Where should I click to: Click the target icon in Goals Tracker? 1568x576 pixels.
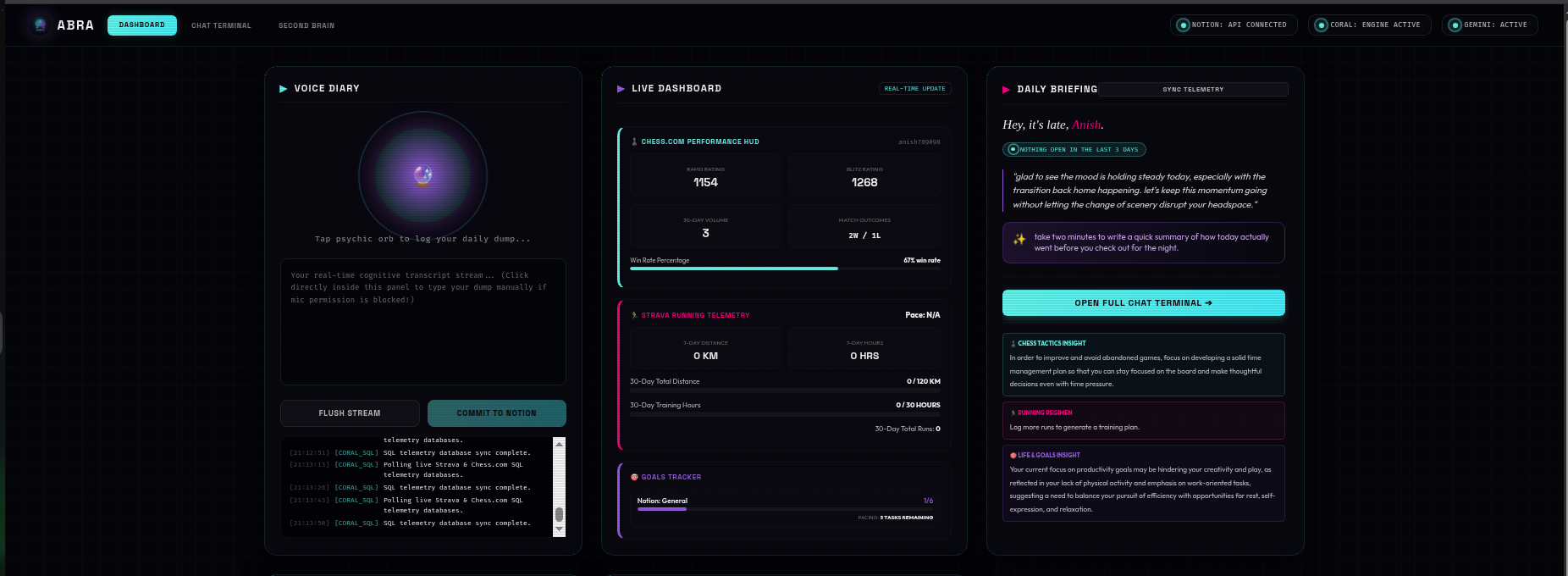(x=634, y=477)
